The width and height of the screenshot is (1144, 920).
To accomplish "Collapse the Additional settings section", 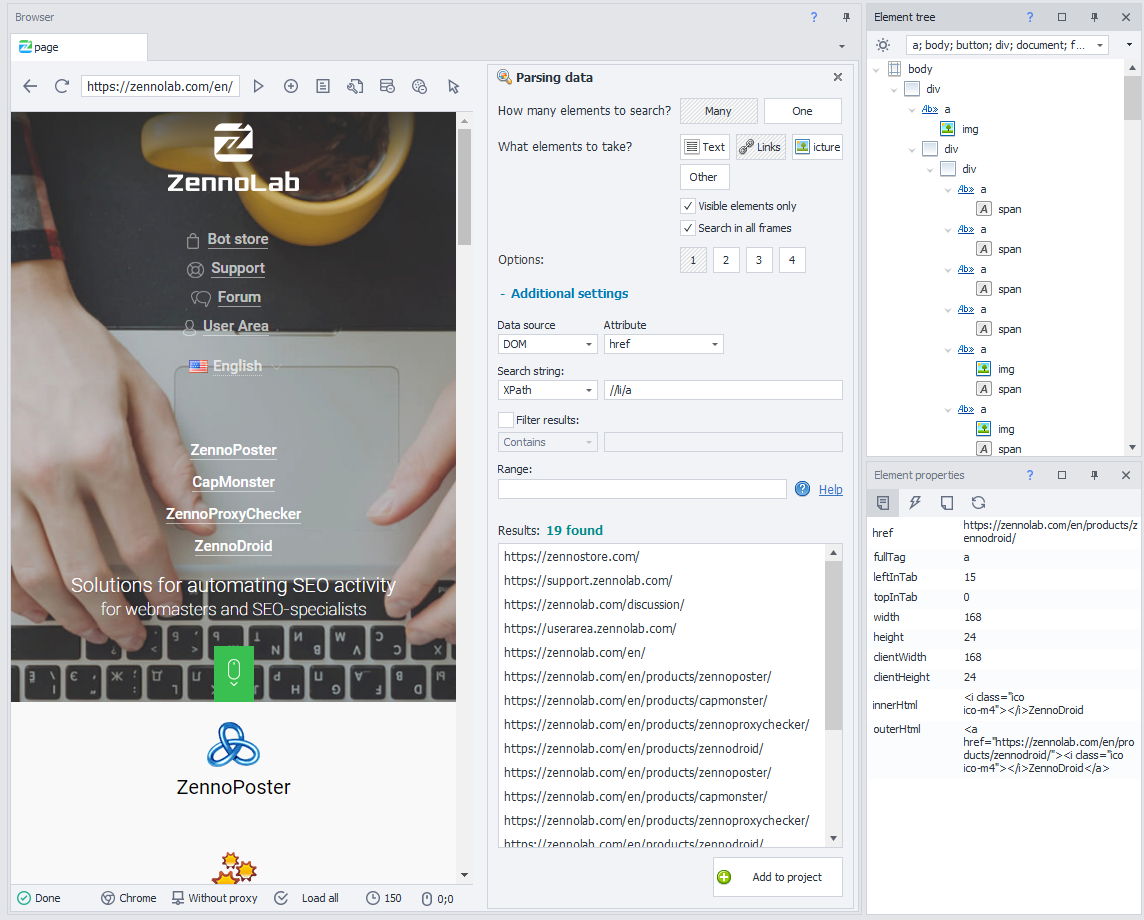I will (x=563, y=294).
